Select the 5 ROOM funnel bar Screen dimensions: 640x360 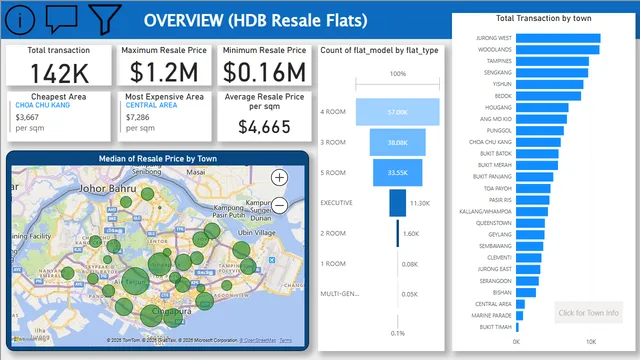coord(398,173)
